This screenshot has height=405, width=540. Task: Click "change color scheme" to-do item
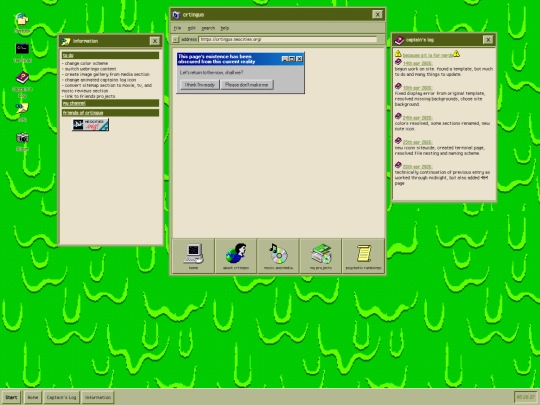tap(85, 63)
